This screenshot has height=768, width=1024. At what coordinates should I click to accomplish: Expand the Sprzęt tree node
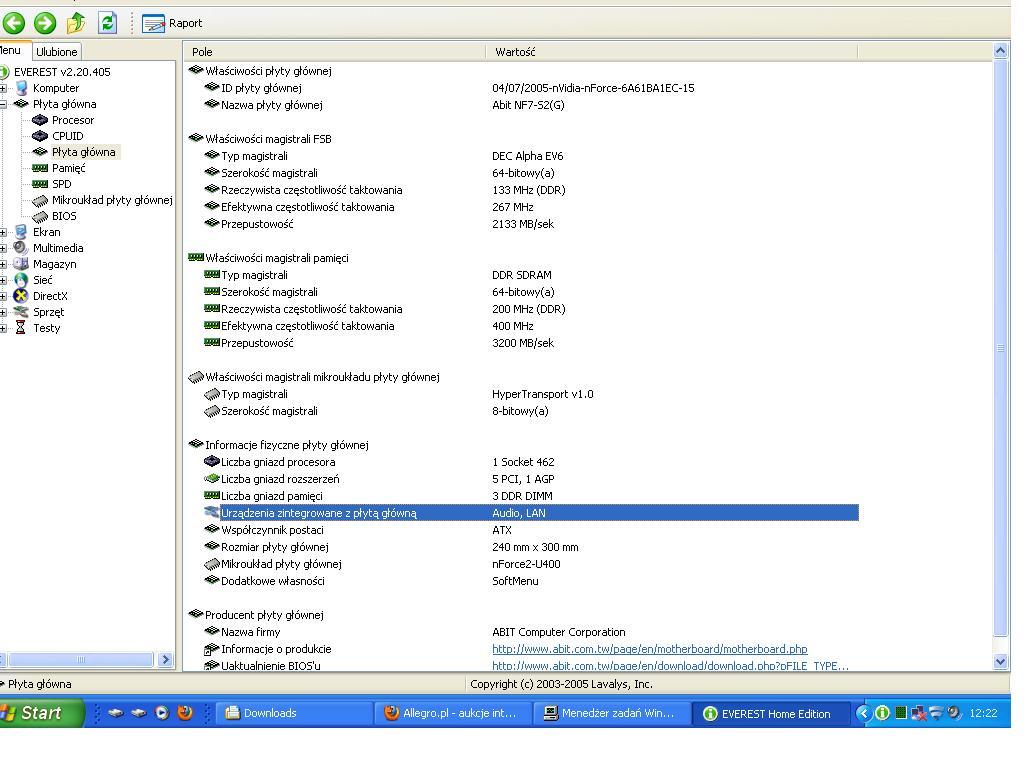tap(3, 312)
